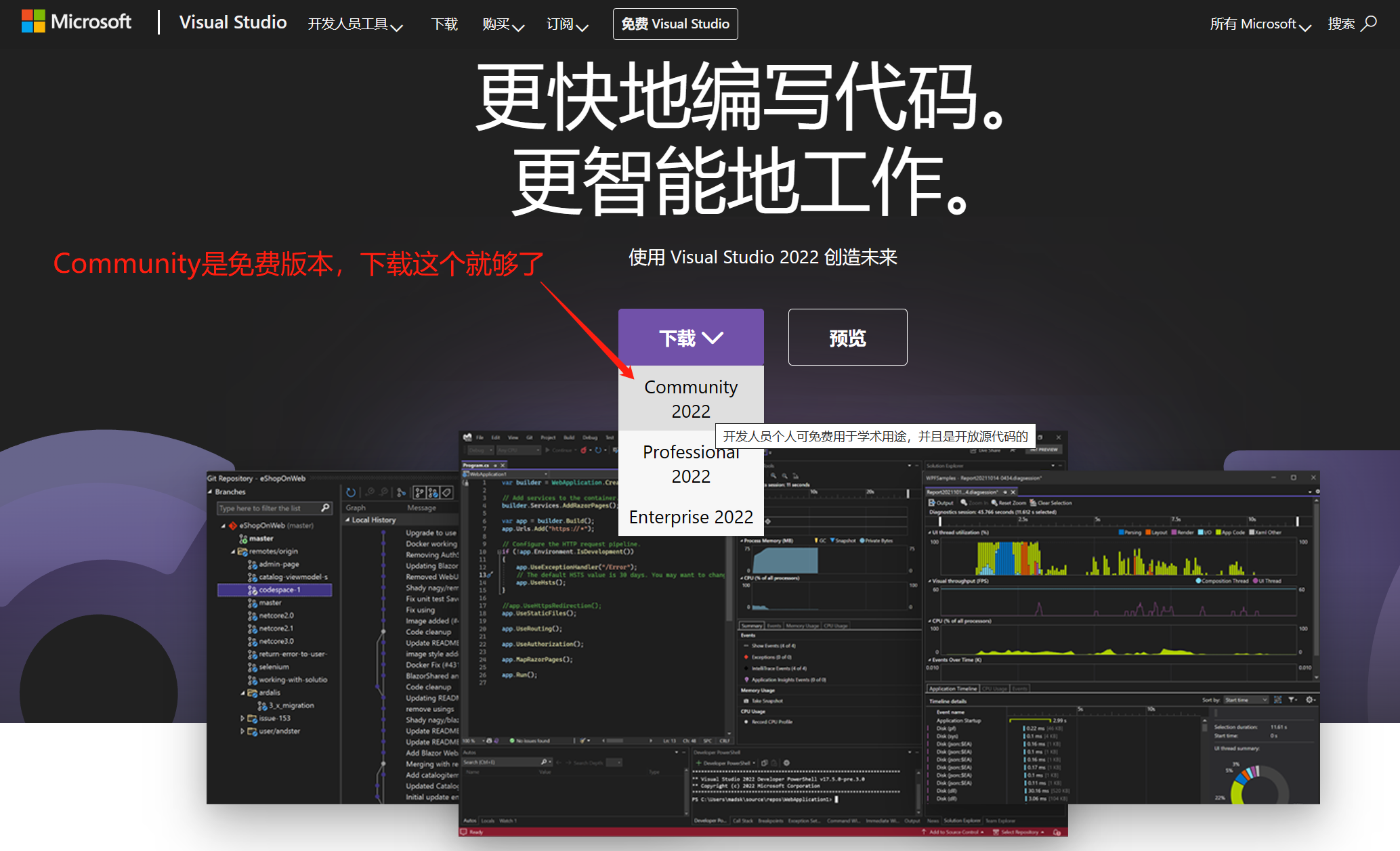Open the Build menu in the IDE window
Screen dimensions: 1400x851
[569, 437]
